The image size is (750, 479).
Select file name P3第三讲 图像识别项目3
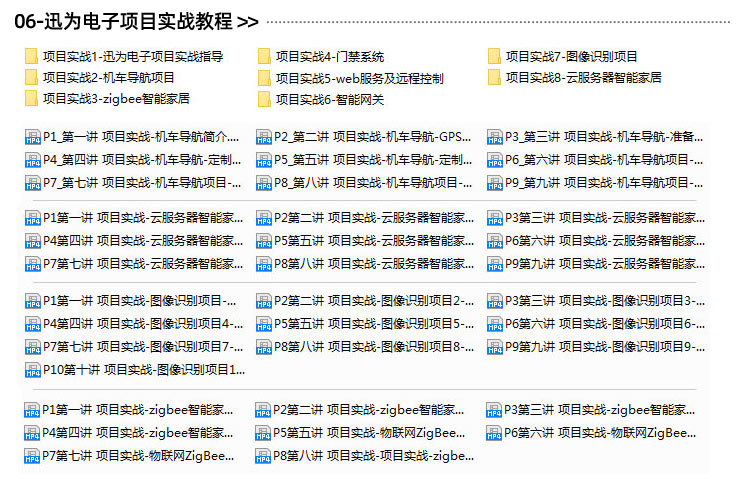coord(605,301)
